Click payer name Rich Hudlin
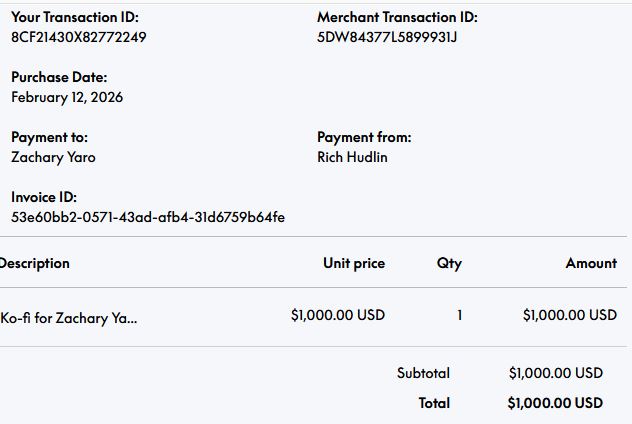 pos(352,157)
